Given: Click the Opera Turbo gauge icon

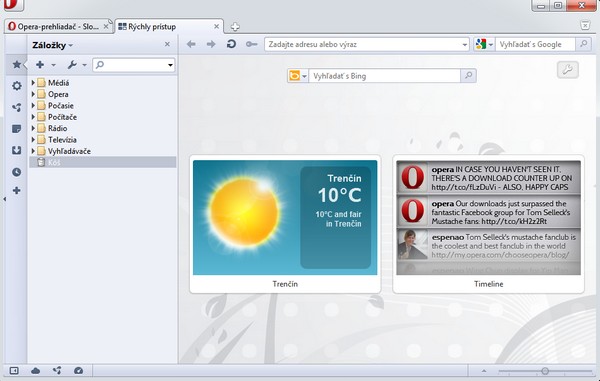Looking at the screenshot, I should coord(78,371).
